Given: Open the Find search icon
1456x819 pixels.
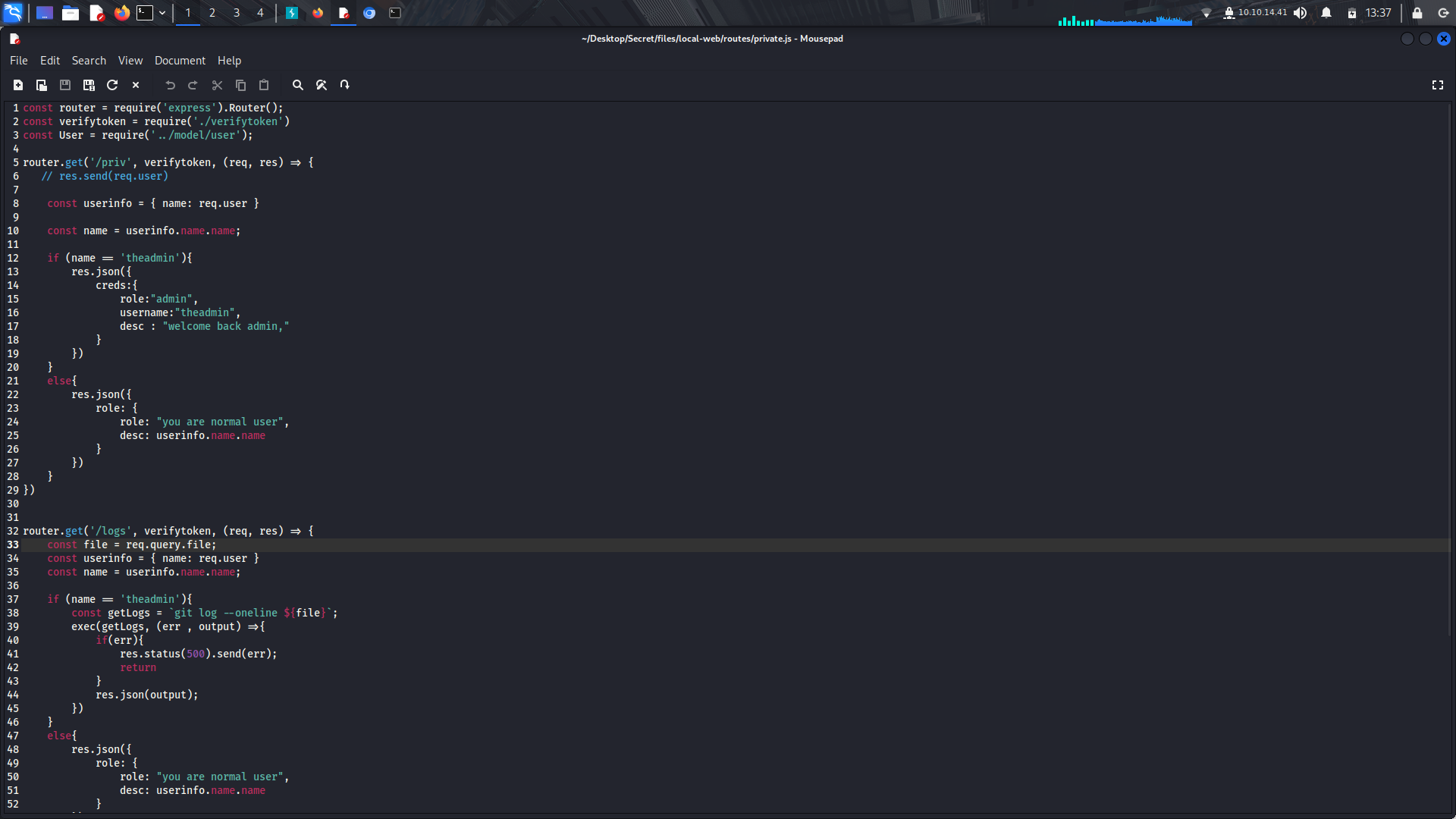Looking at the screenshot, I should (297, 85).
